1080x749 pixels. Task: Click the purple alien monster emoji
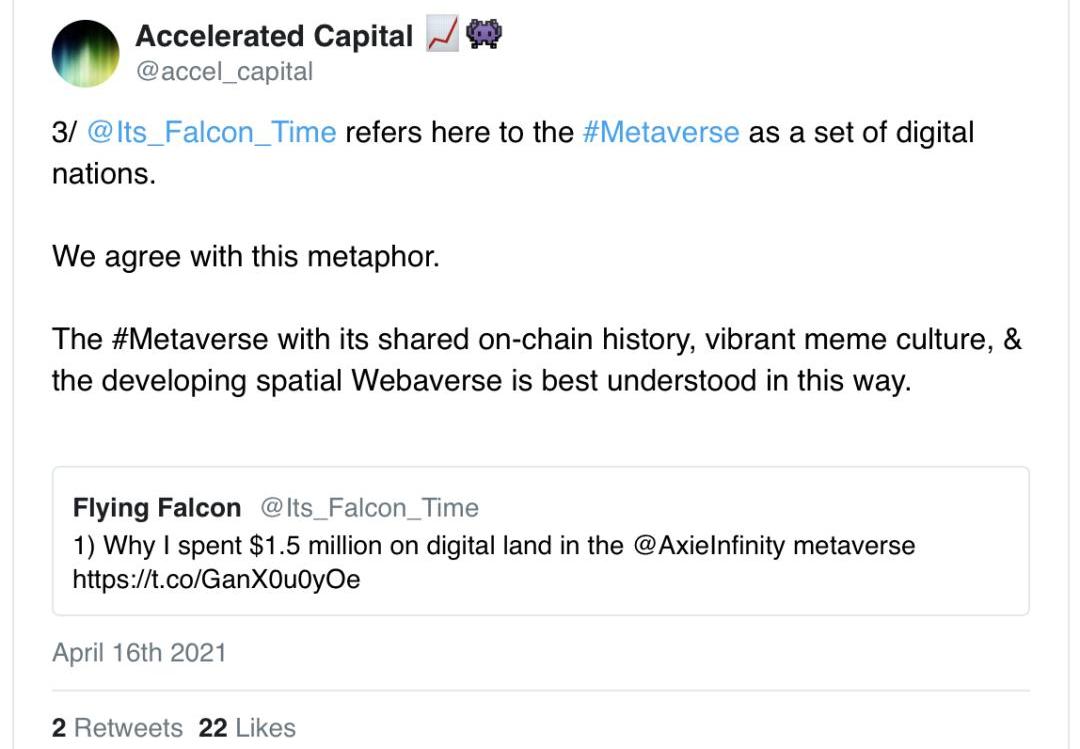click(484, 36)
